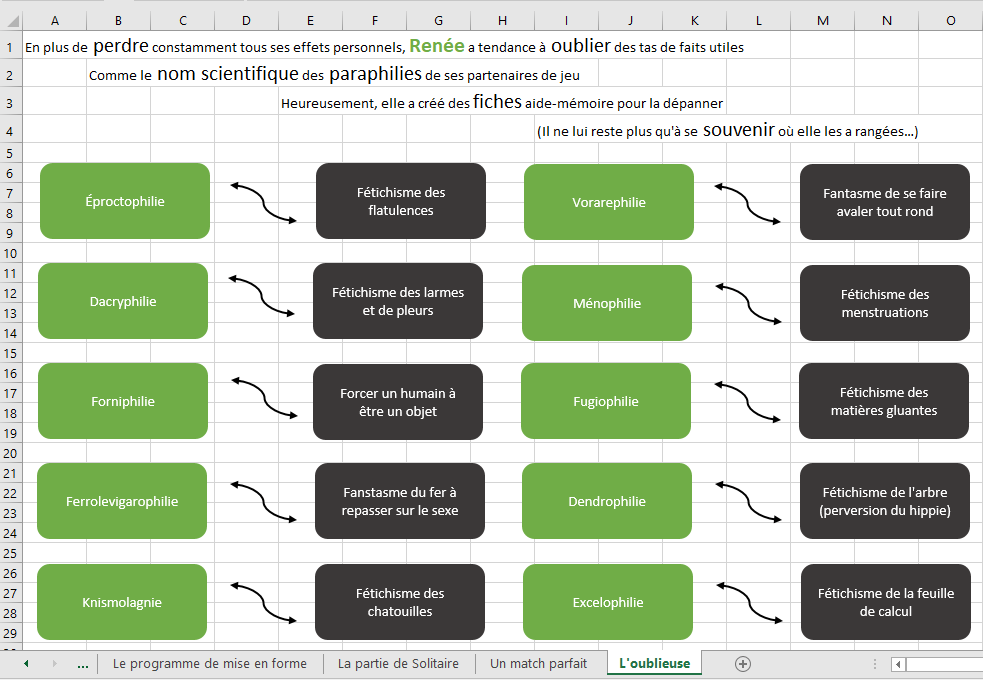Image resolution: width=983 pixels, height=680 pixels.
Task: Click the Select All corner of the grid
Action: click(x=10, y=20)
